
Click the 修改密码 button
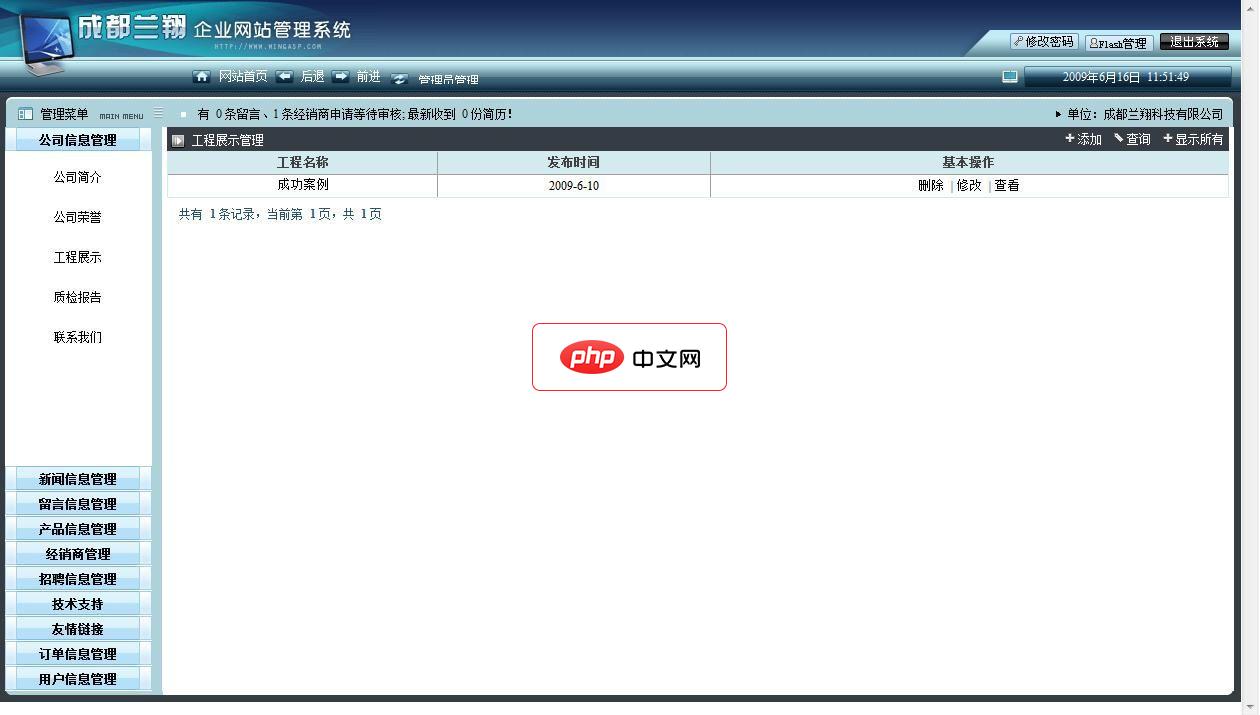click(x=1044, y=42)
